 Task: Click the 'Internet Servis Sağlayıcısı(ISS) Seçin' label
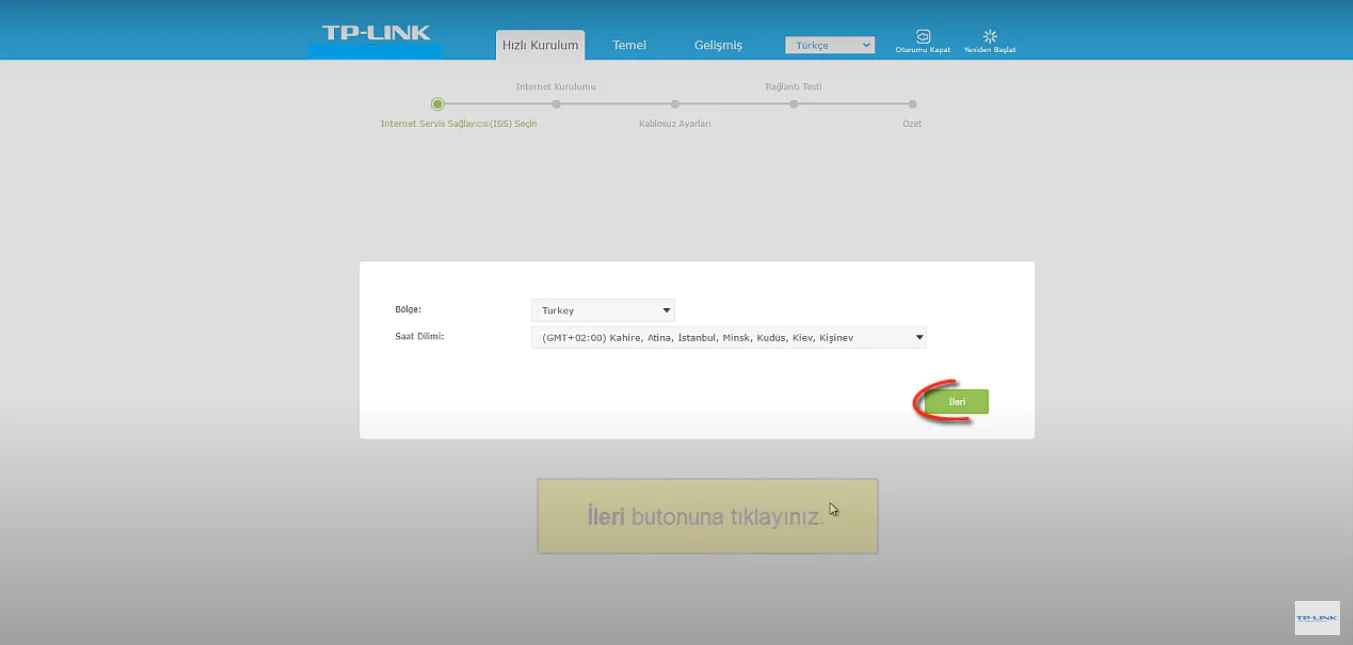(459, 124)
